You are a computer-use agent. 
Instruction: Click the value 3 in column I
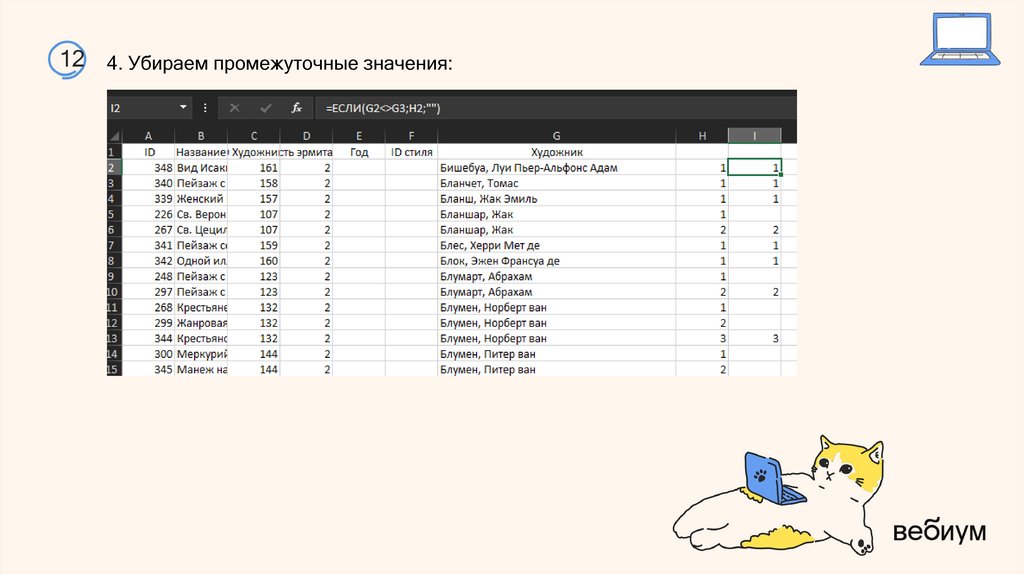coord(775,338)
